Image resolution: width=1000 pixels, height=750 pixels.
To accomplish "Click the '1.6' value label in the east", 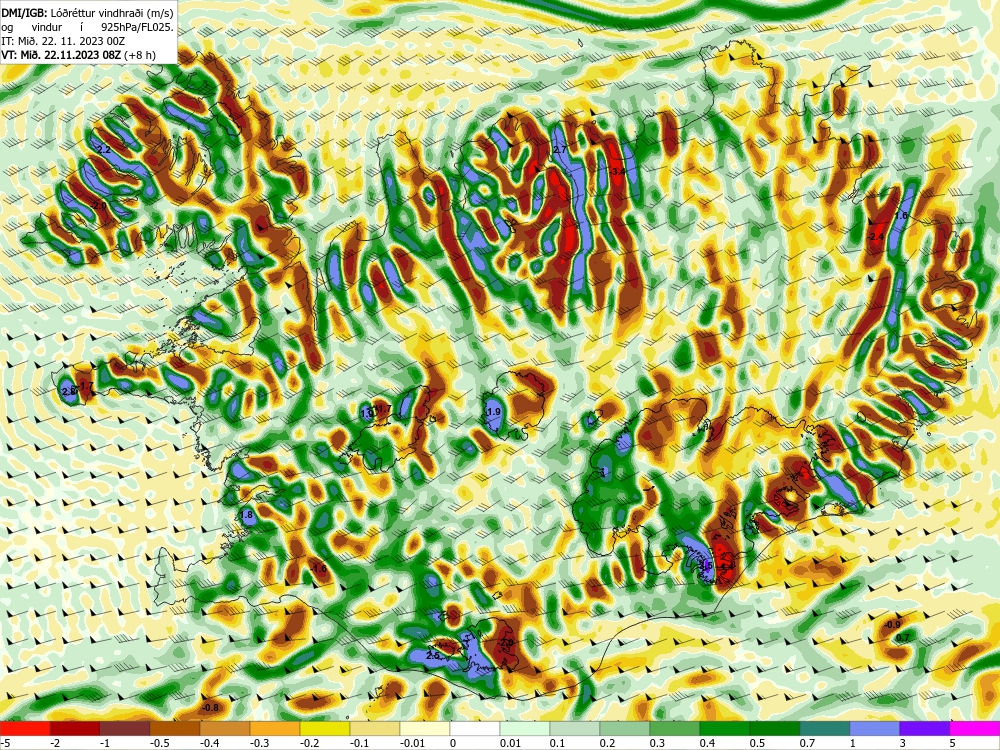I will pos(901,216).
